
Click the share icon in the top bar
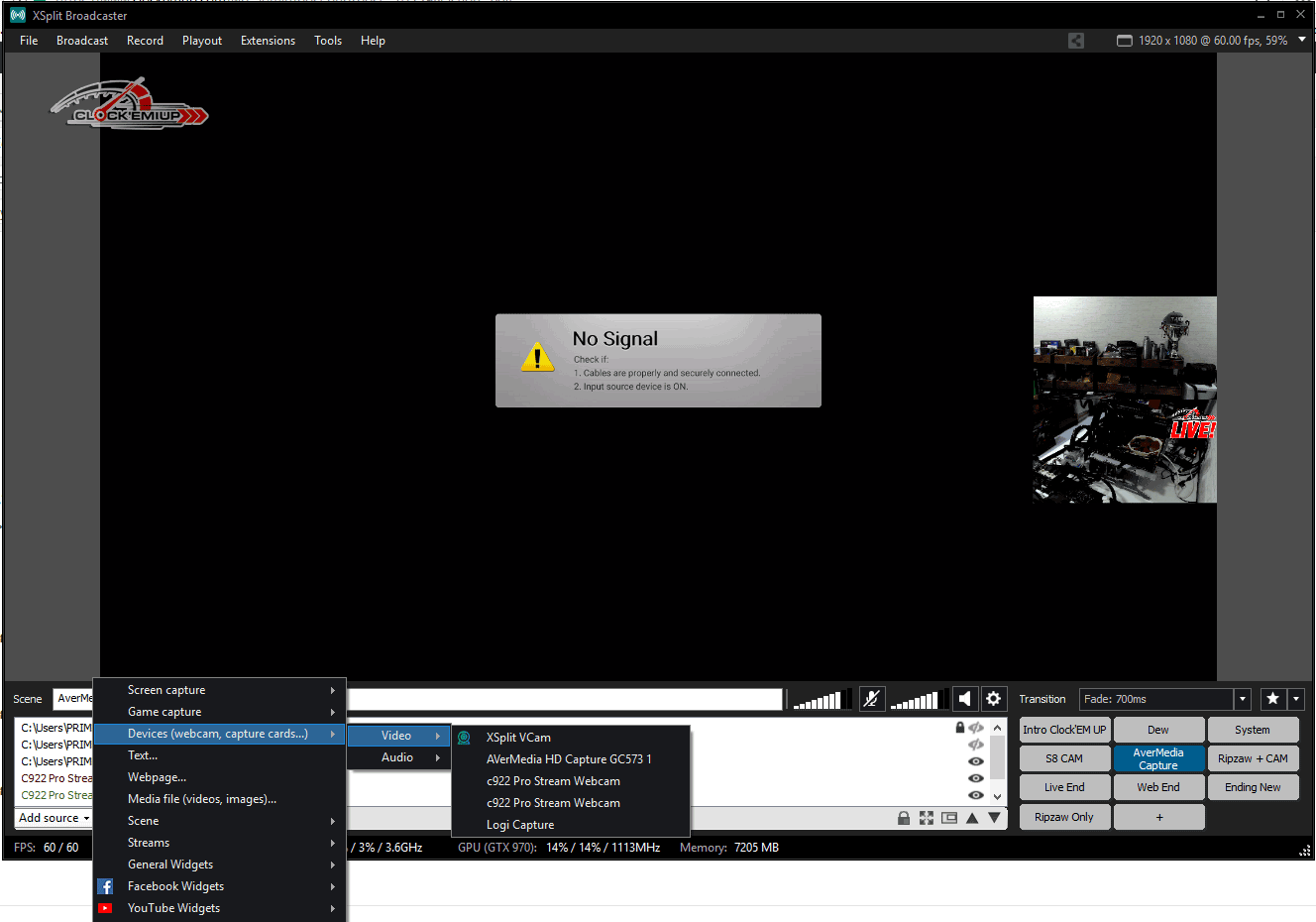pyautogui.click(x=1076, y=41)
